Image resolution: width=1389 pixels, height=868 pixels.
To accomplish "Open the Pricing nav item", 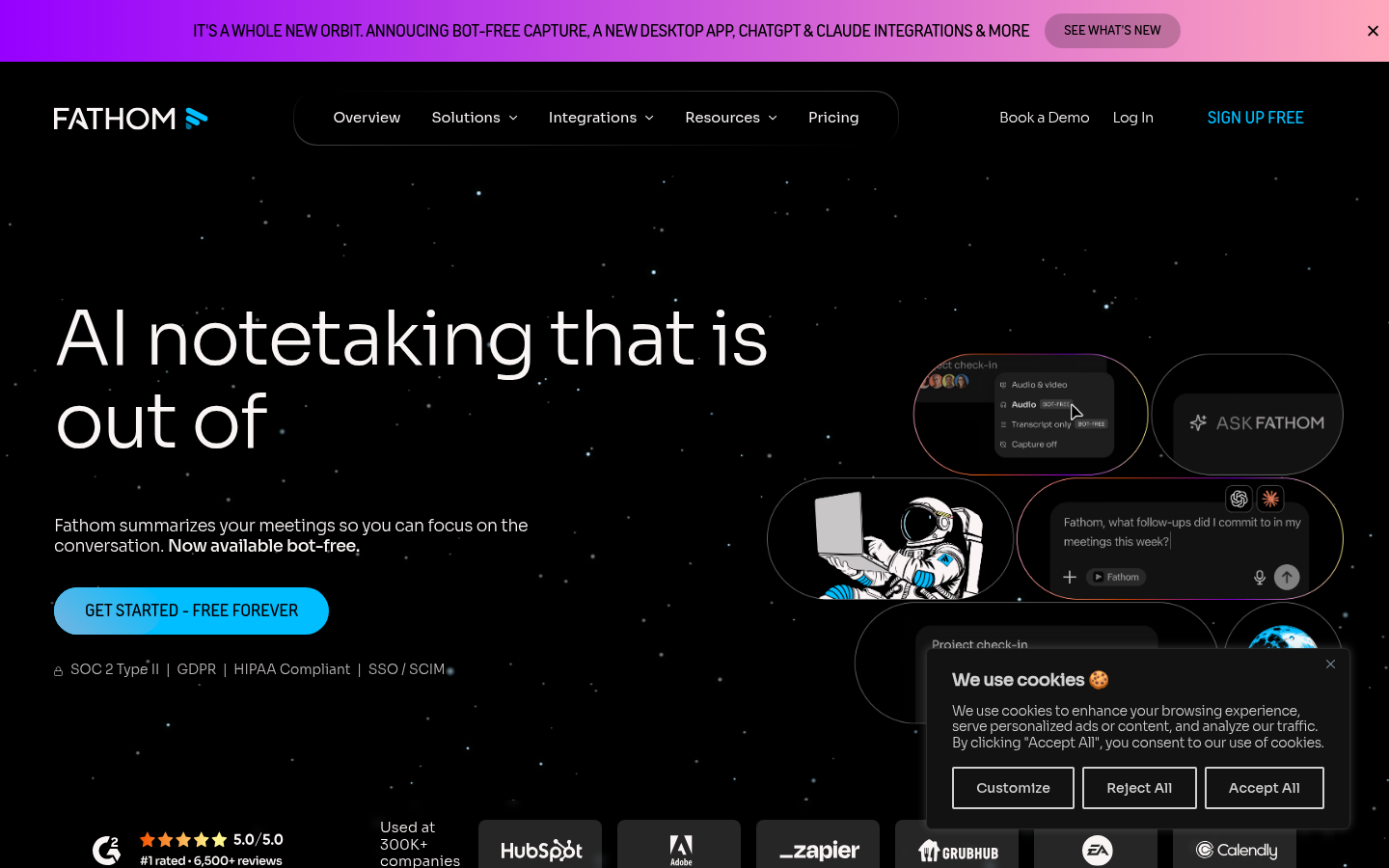I will pyautogui.click(x=833, y=118).
